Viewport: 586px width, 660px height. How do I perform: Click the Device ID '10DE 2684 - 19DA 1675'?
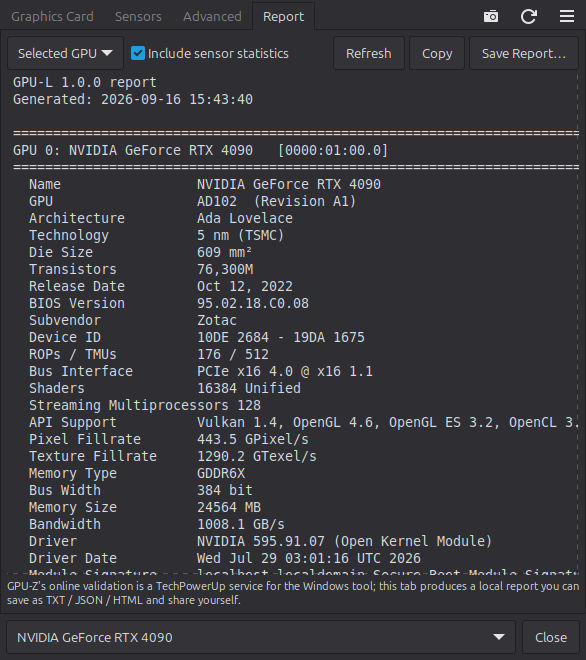coord(281,337)
